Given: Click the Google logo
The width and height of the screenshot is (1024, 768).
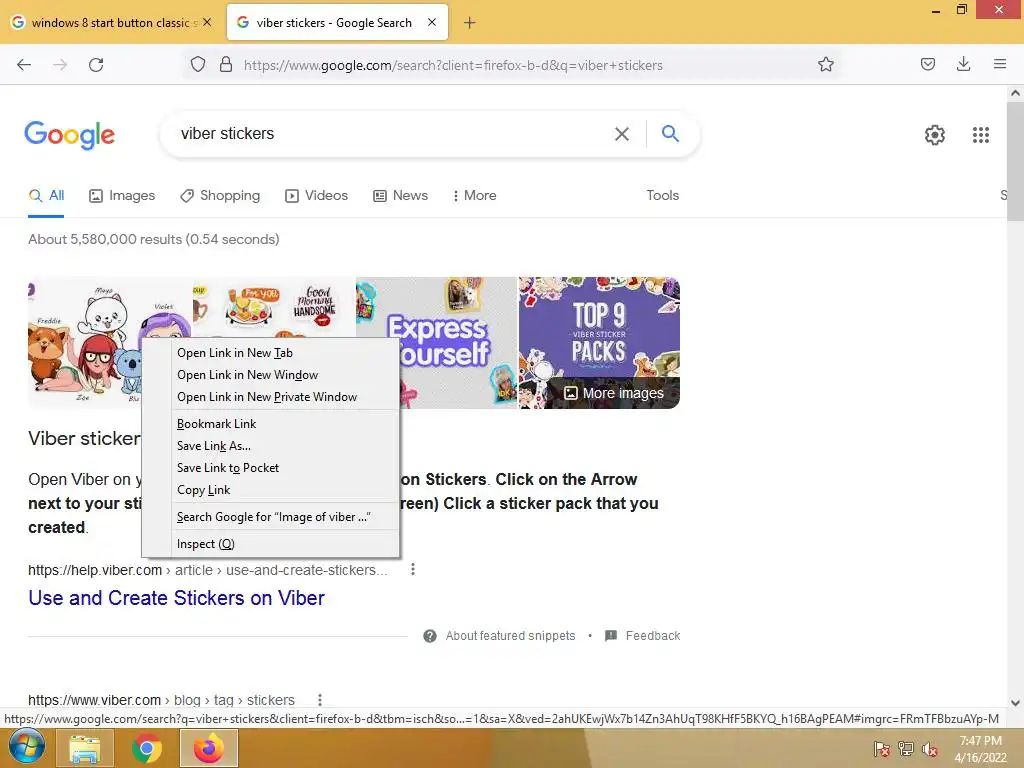Looking at the screenshot, I should 70,135.
